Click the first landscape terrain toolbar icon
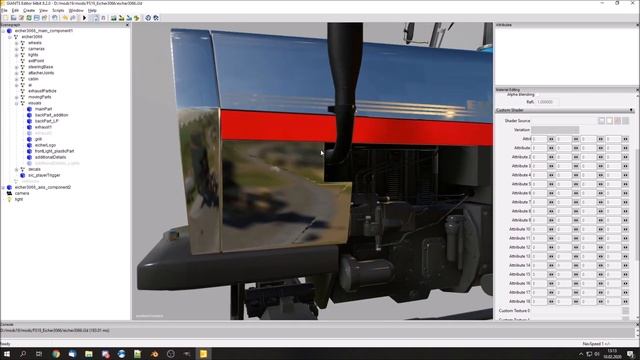Viewport: 640px width, 360px height. (114, 18)
